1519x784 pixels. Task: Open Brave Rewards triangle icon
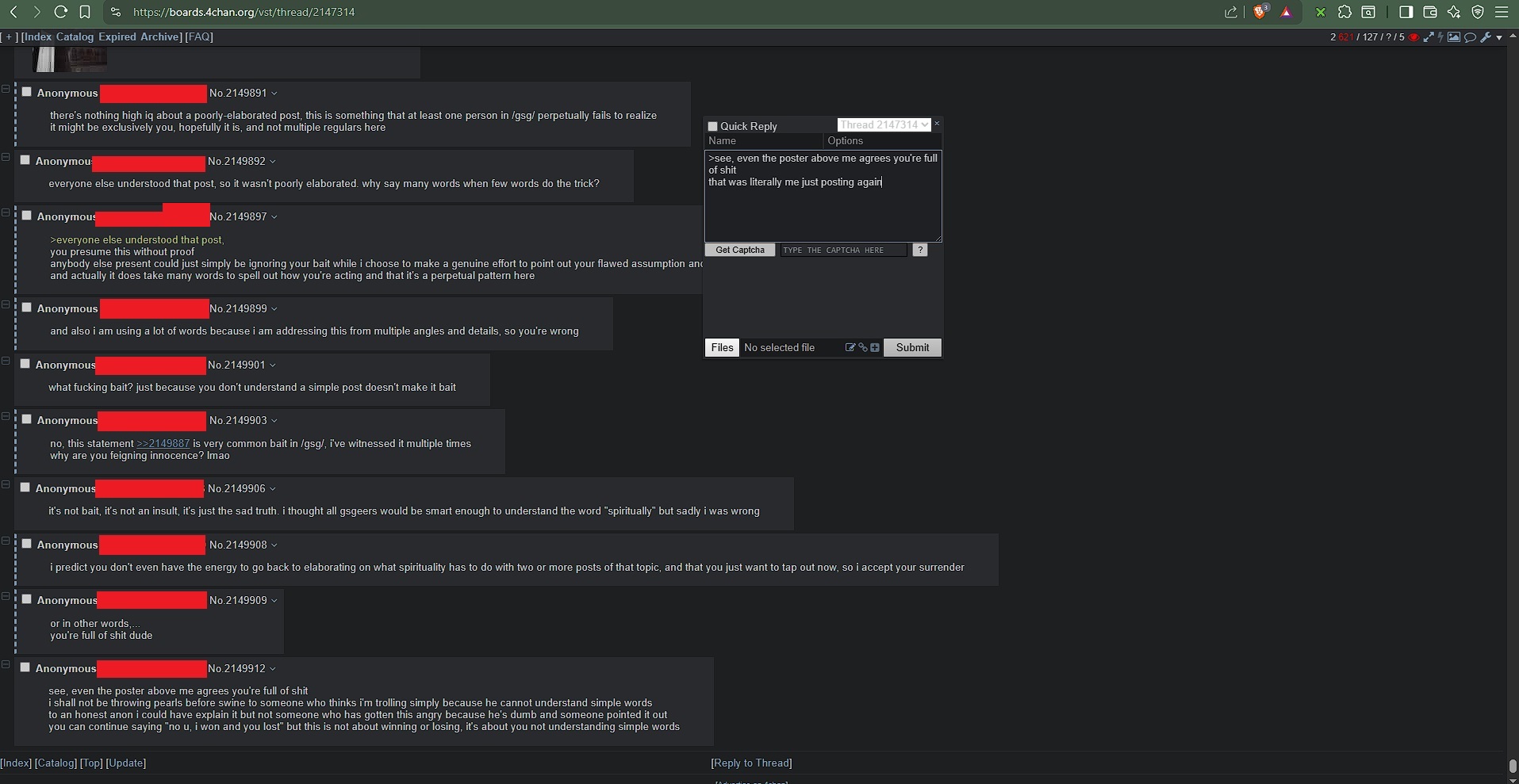pos(1286,12)
